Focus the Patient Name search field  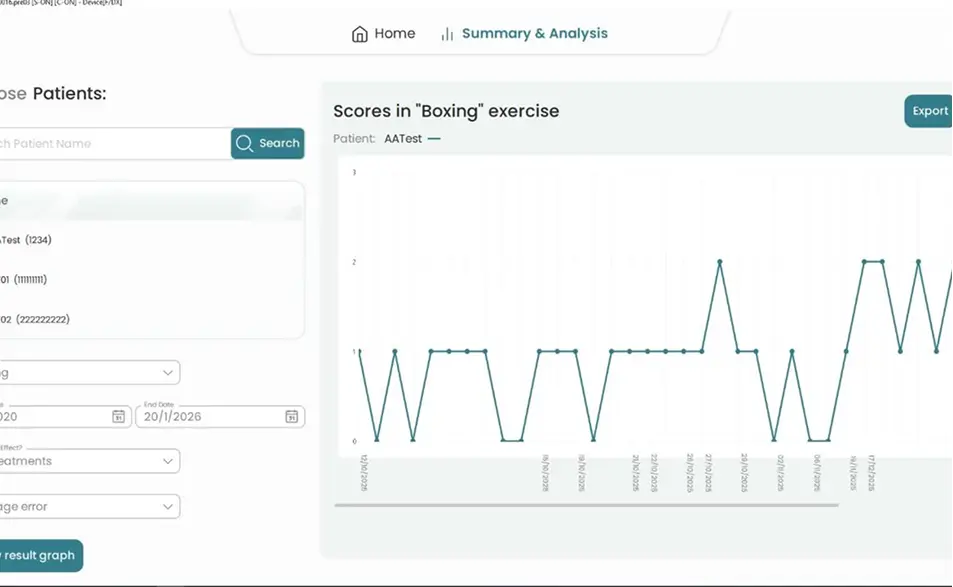pos(114,144)
